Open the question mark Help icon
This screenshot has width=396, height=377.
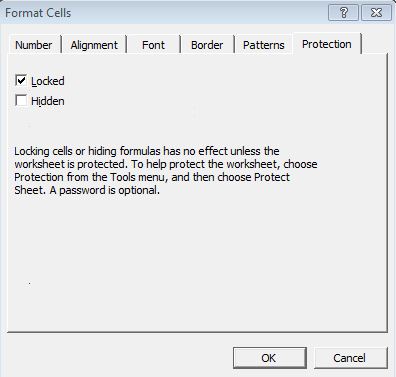pyautogui.click(x=343, y=13)
